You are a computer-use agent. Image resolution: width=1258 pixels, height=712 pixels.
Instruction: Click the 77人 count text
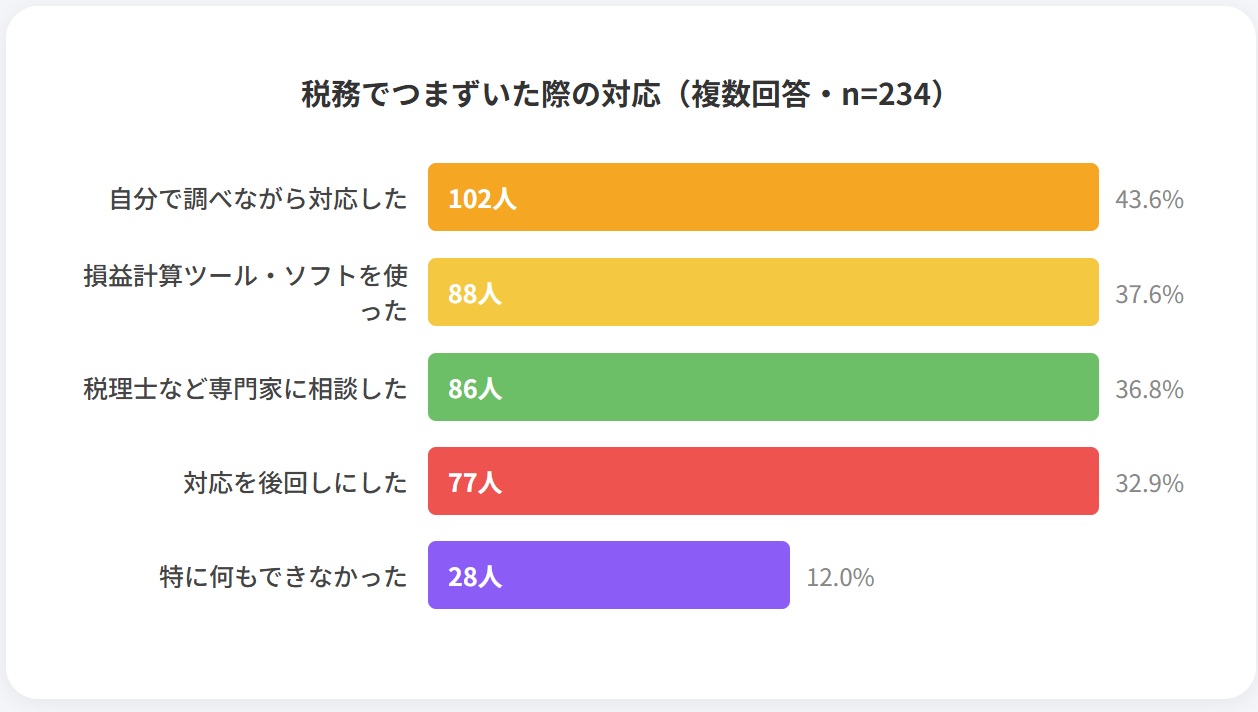coord(475,482)
